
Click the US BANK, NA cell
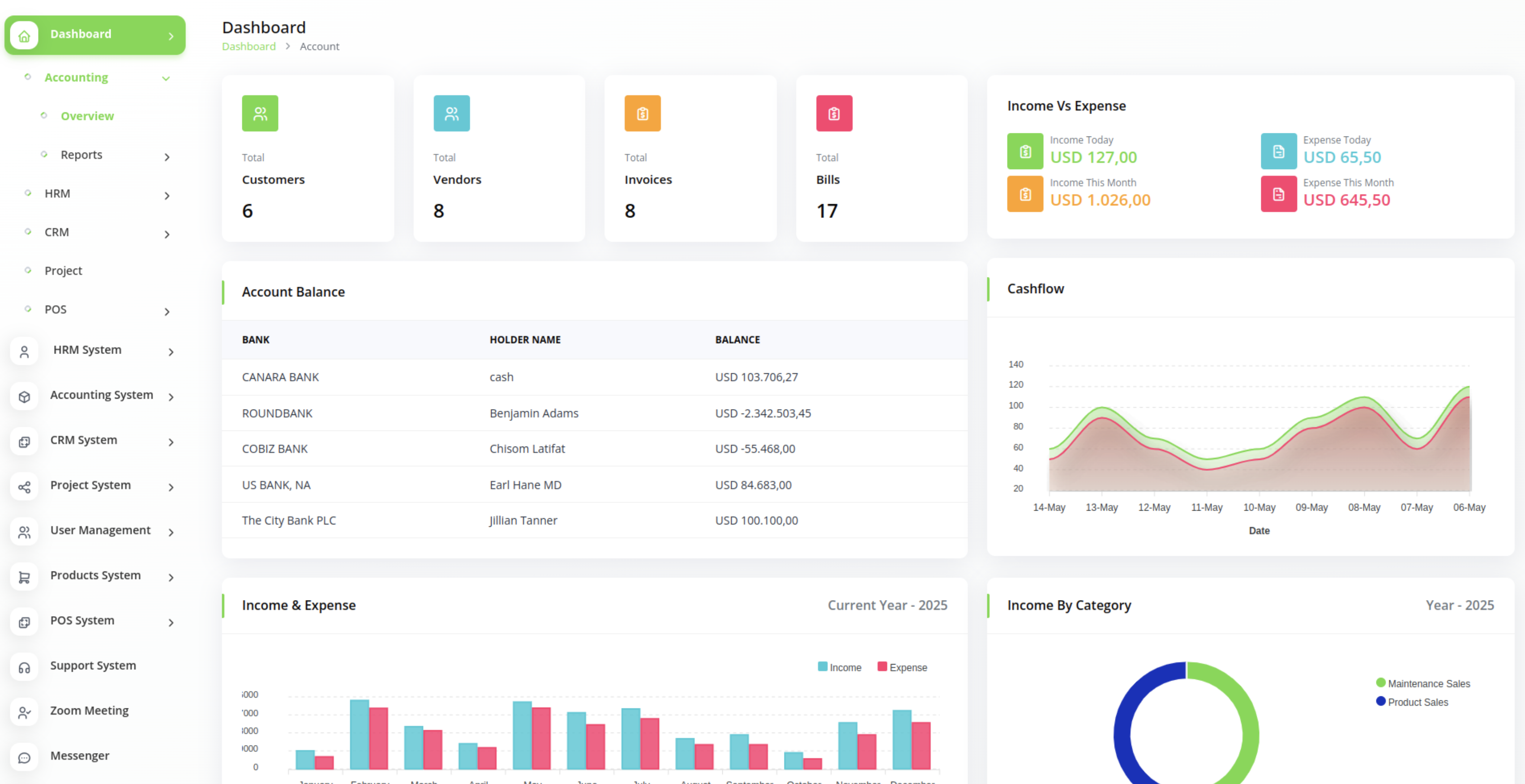coord(276,485)
